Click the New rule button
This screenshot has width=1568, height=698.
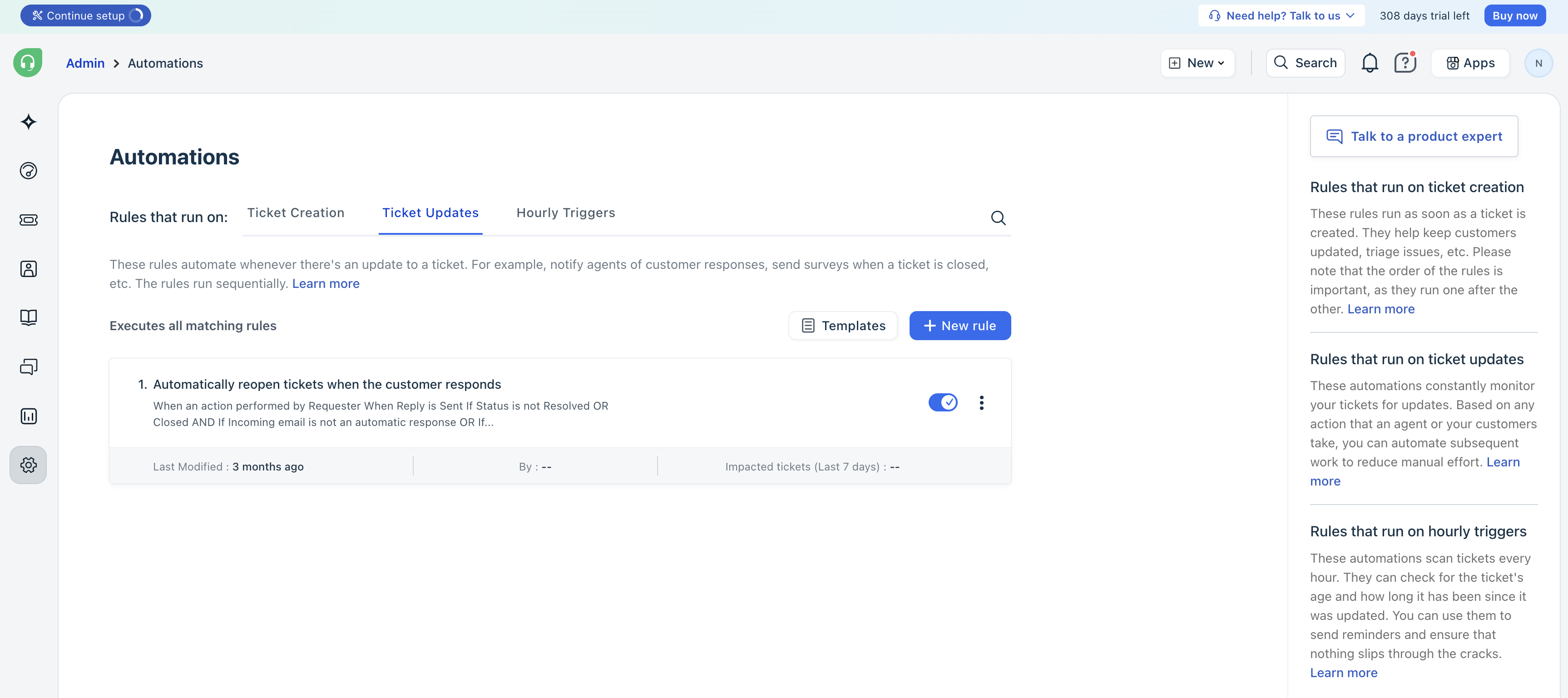(x=960, y=326)
